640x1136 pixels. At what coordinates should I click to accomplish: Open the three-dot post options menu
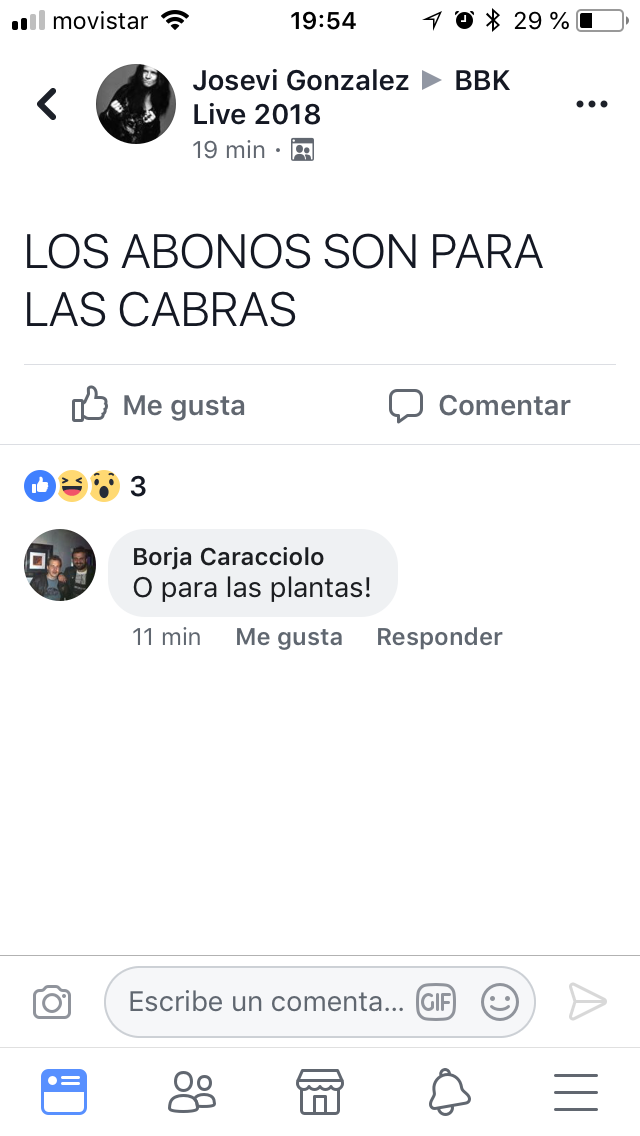tap(591, 104)
